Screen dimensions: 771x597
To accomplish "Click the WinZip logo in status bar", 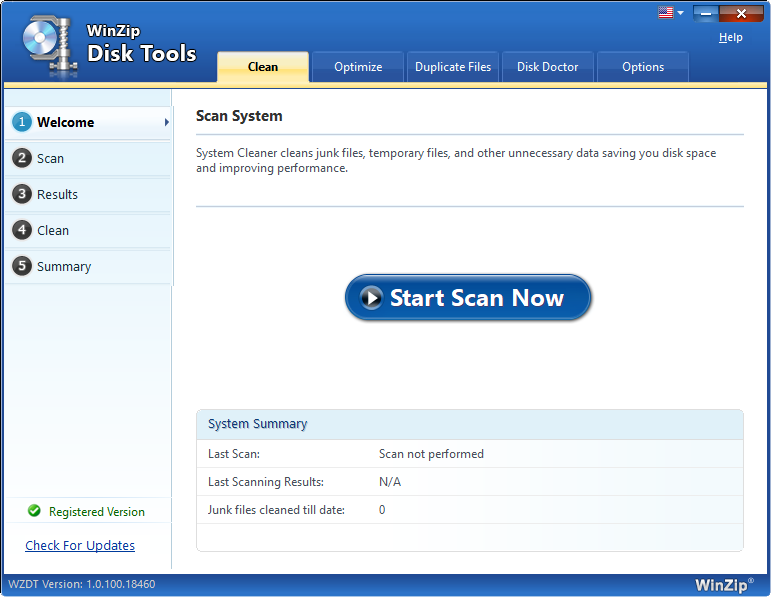I will tap(724, 584).
